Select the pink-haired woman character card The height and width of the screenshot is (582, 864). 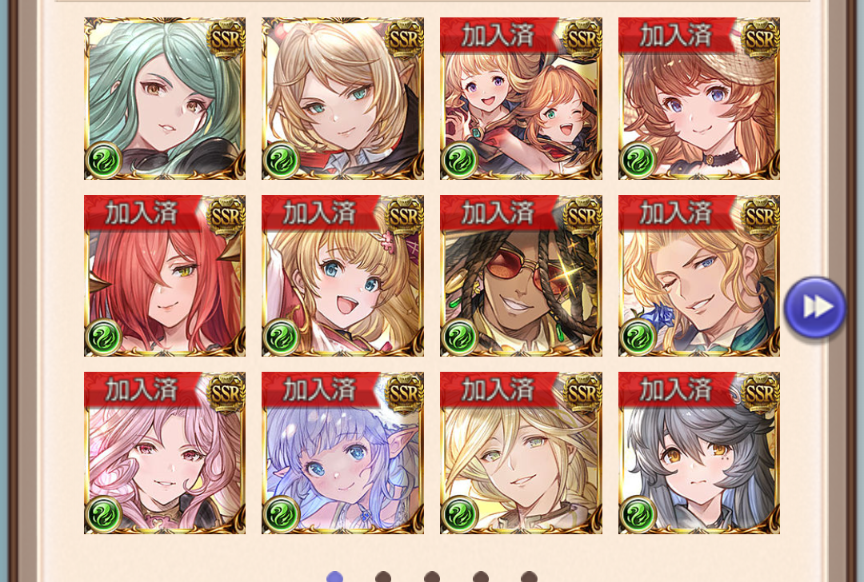[165, 453]
